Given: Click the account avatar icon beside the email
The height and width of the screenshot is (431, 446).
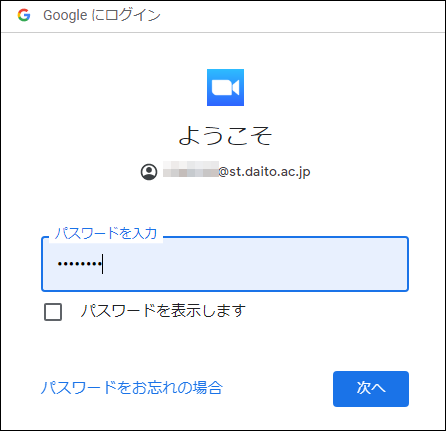Looking at the screenshot, I should [149, 172].
